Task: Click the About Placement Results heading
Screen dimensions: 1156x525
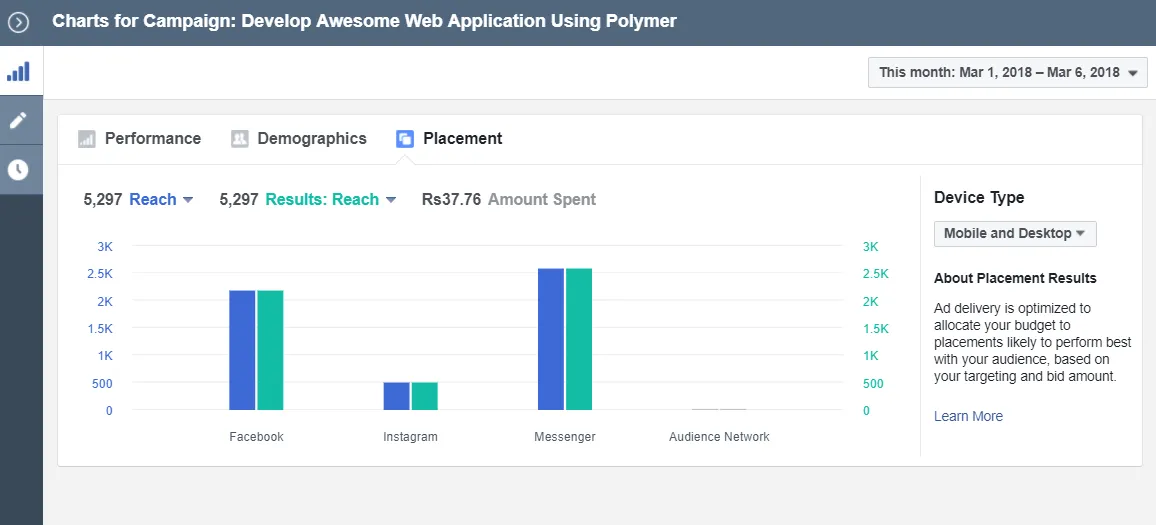Action: [1015, 278]
